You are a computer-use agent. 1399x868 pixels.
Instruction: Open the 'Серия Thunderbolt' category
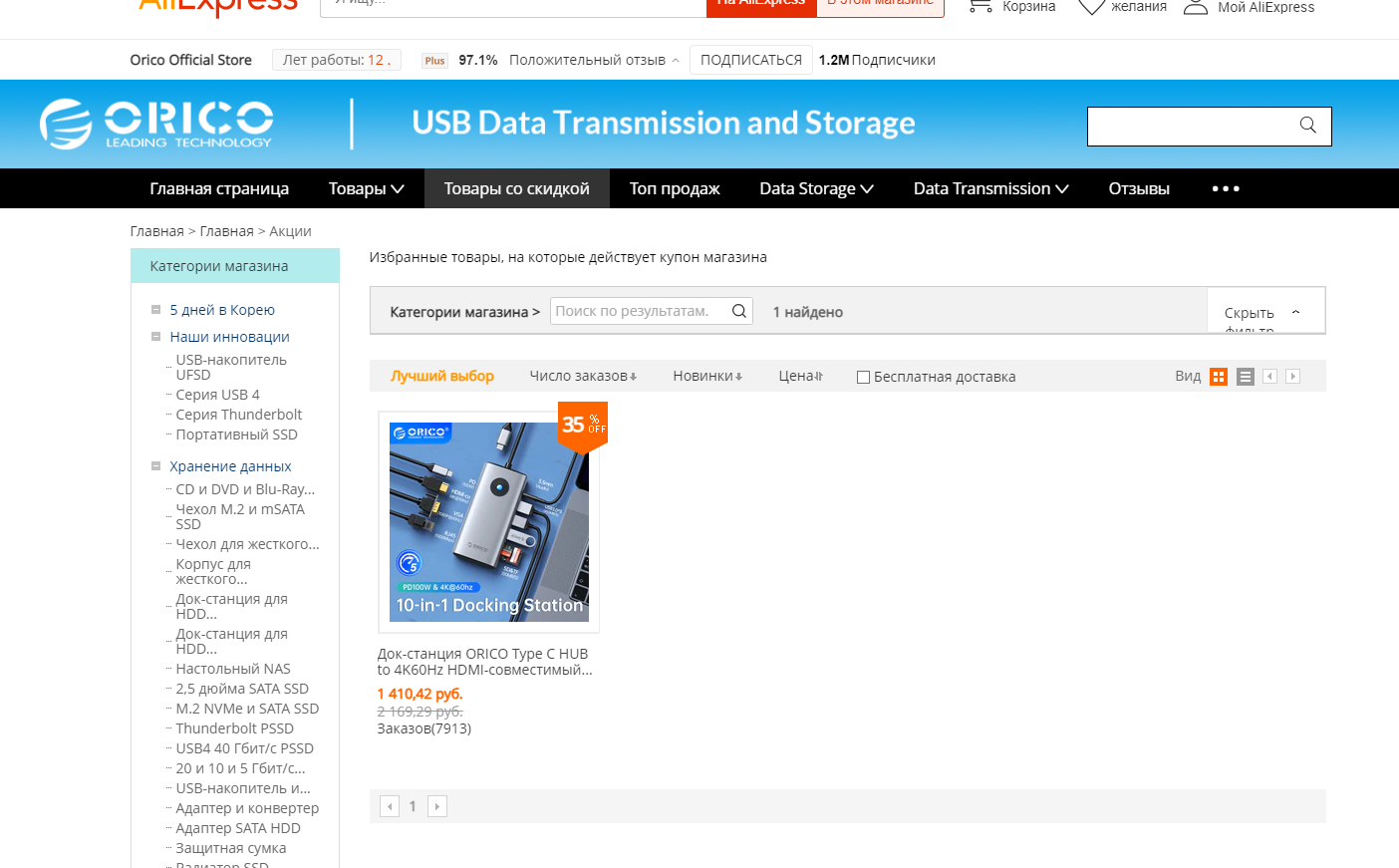point(239,415)
